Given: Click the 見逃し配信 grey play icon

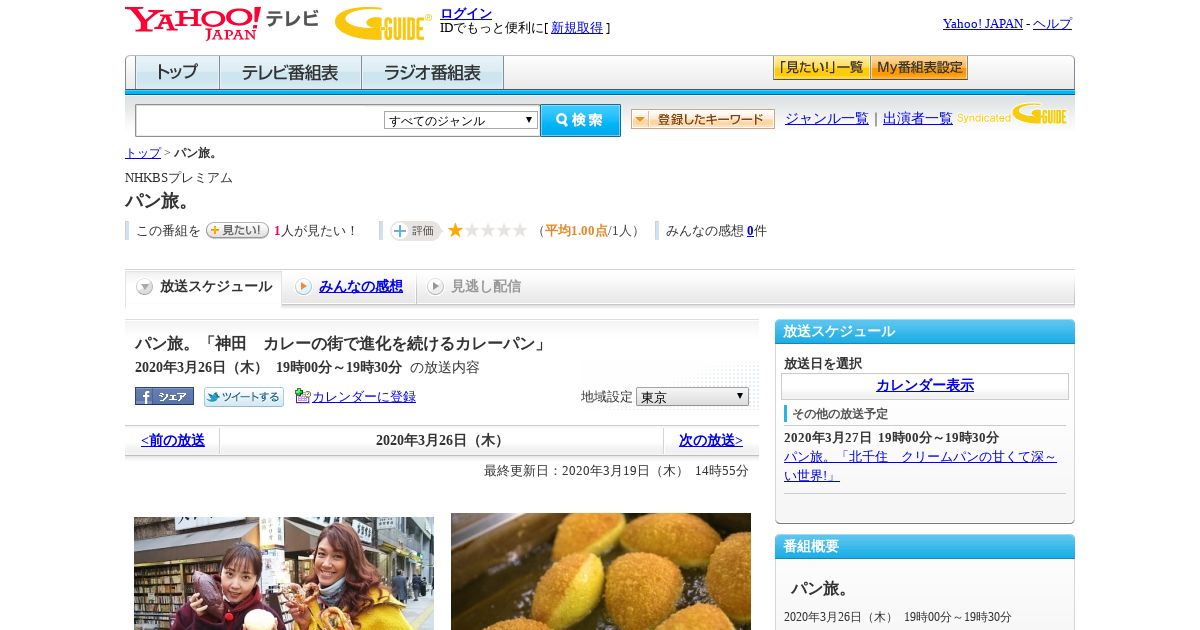Looking at the screenshot, I should 435,287.
